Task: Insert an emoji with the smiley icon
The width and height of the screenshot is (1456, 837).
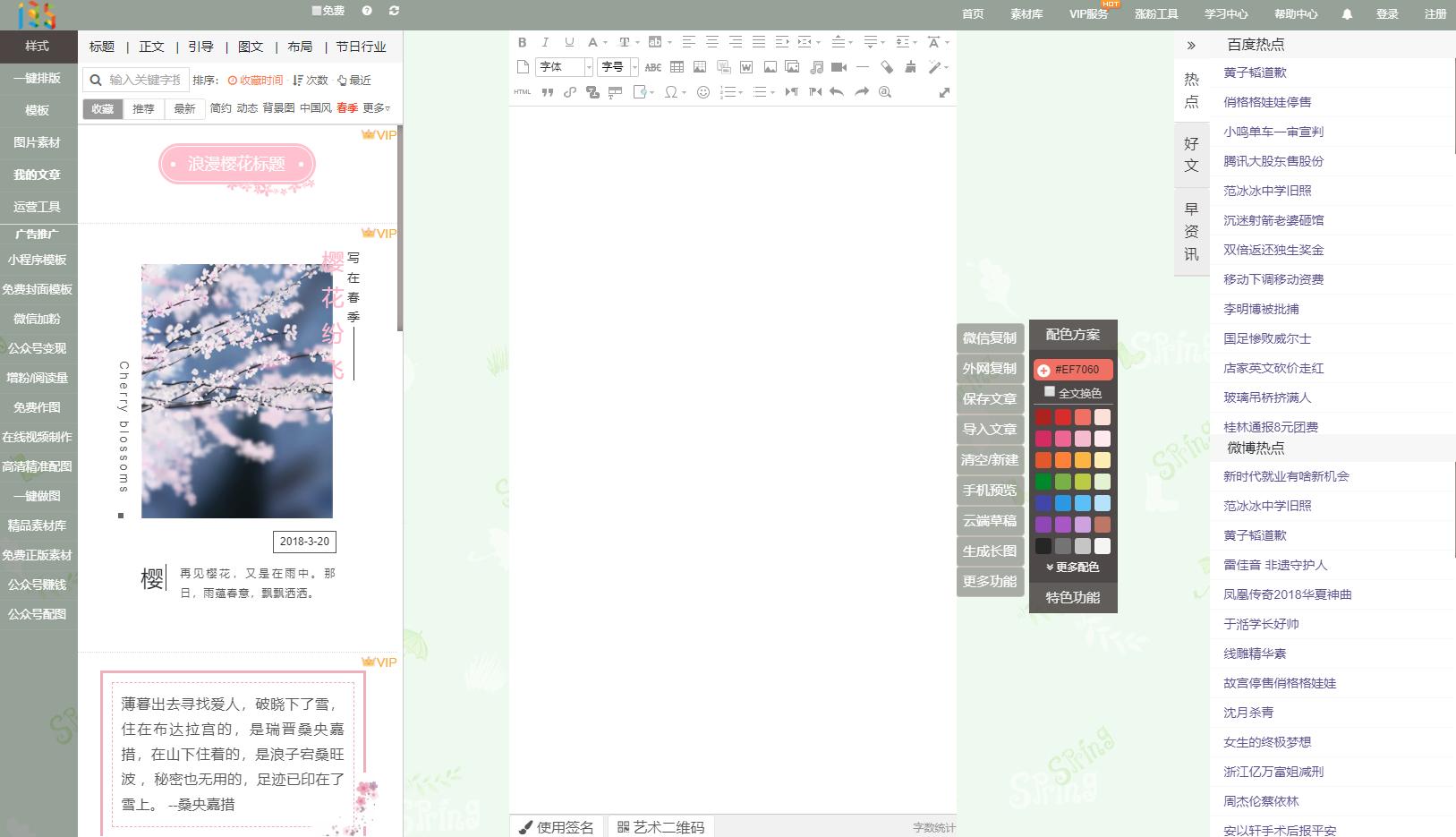Action: [x=703, y=92]
